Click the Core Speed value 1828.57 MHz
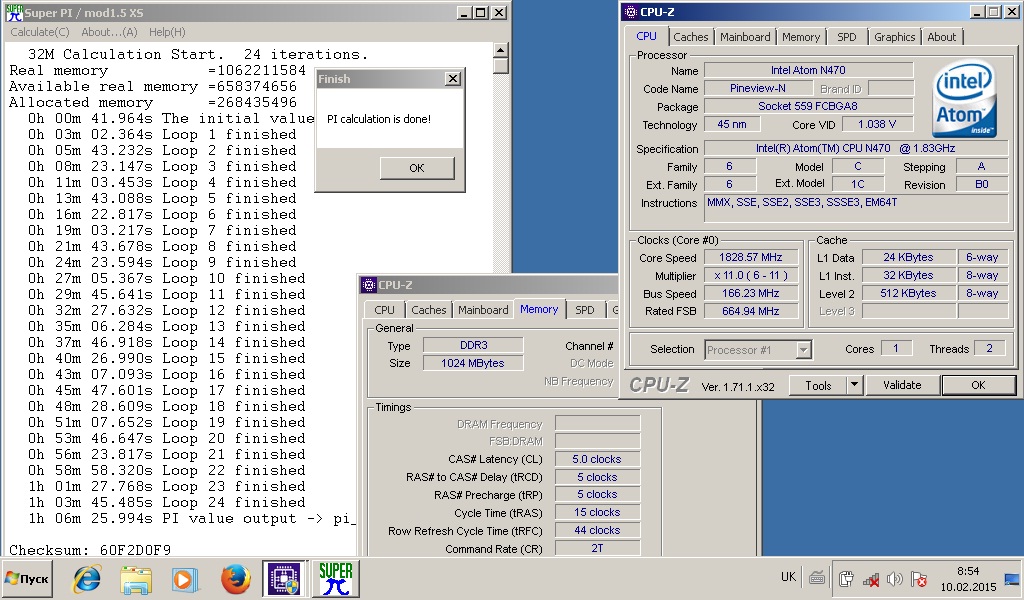 tap(751, 257)
